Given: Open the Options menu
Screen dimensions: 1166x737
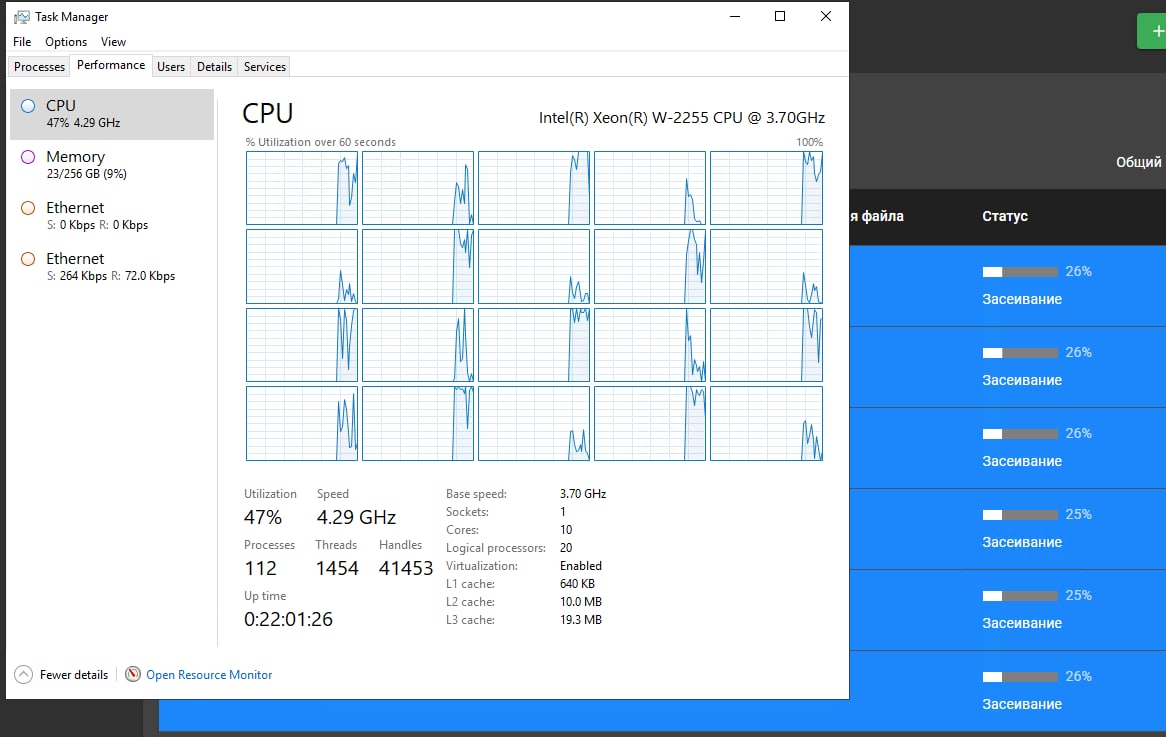Looking at the screenshot, I should point(66,42).
